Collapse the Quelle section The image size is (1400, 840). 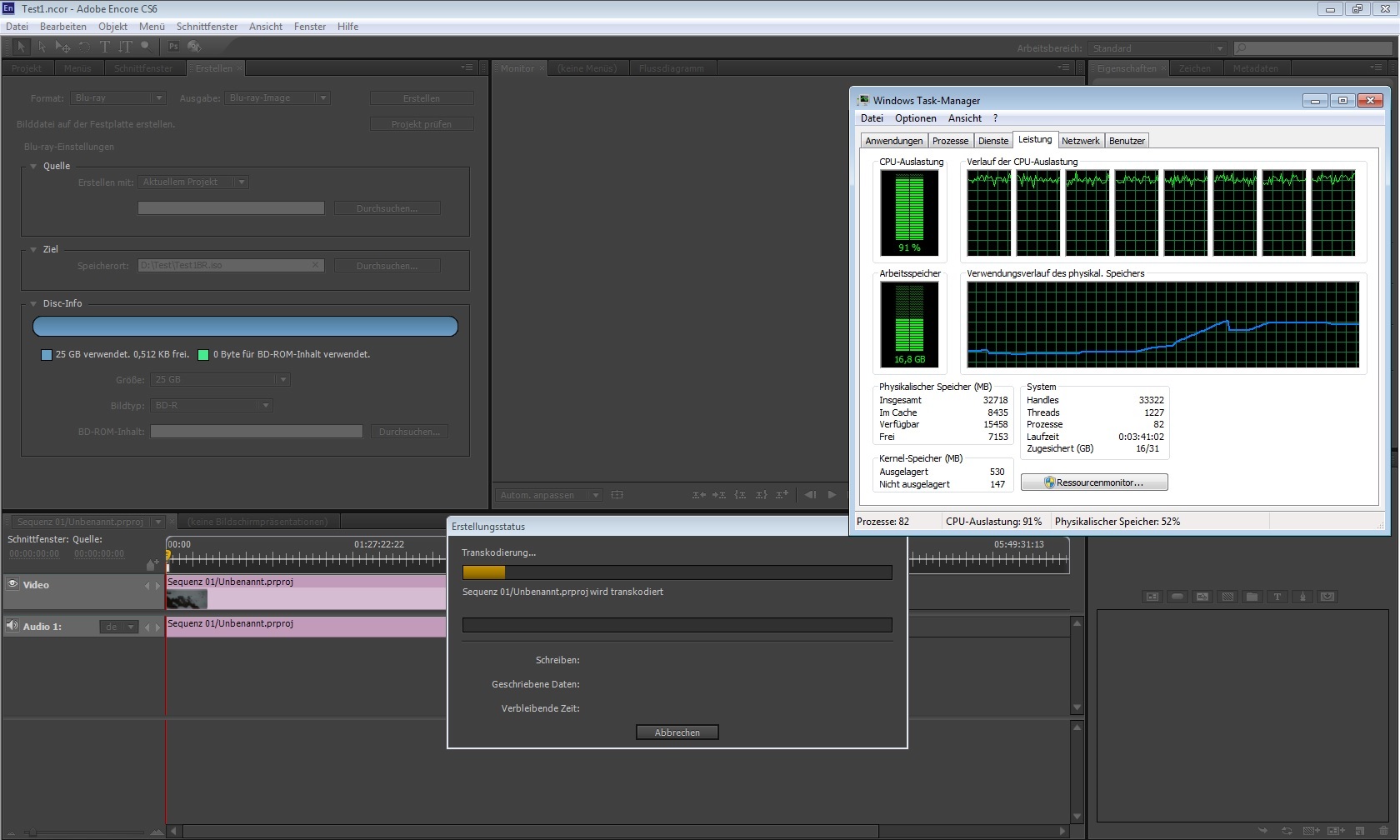click(34, 166)
